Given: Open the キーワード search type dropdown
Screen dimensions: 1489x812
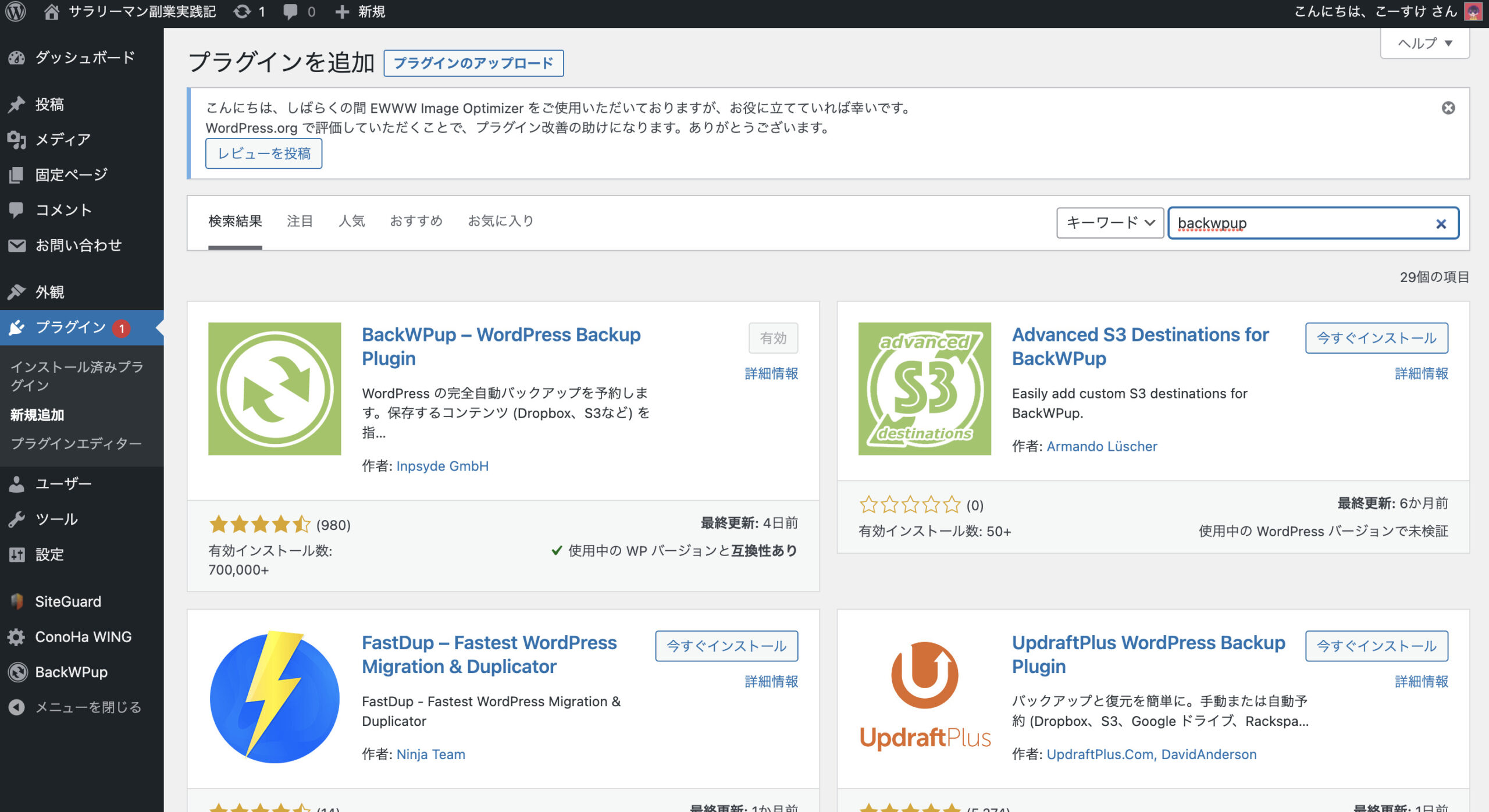Looking at the screenshot, I should pos(1110,223).
